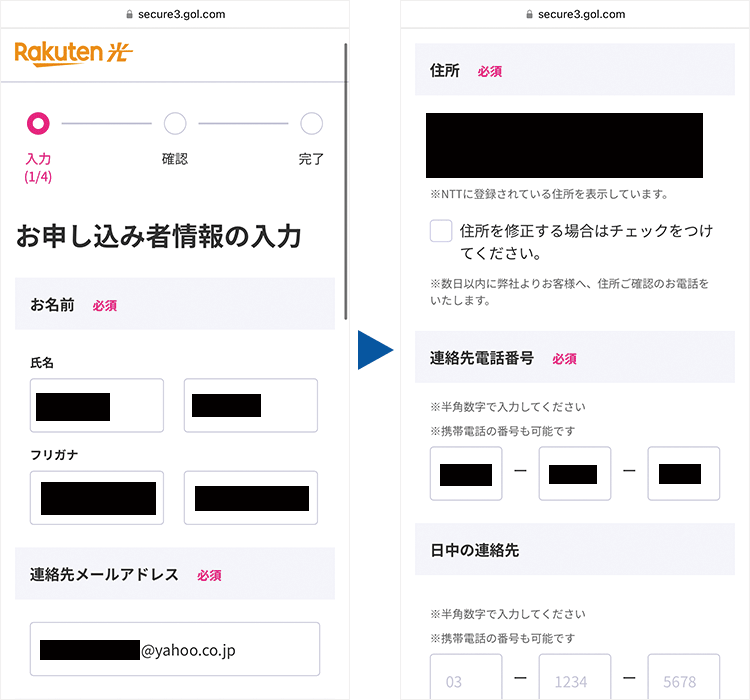Click the フリガナ field label

coord(54,455)
